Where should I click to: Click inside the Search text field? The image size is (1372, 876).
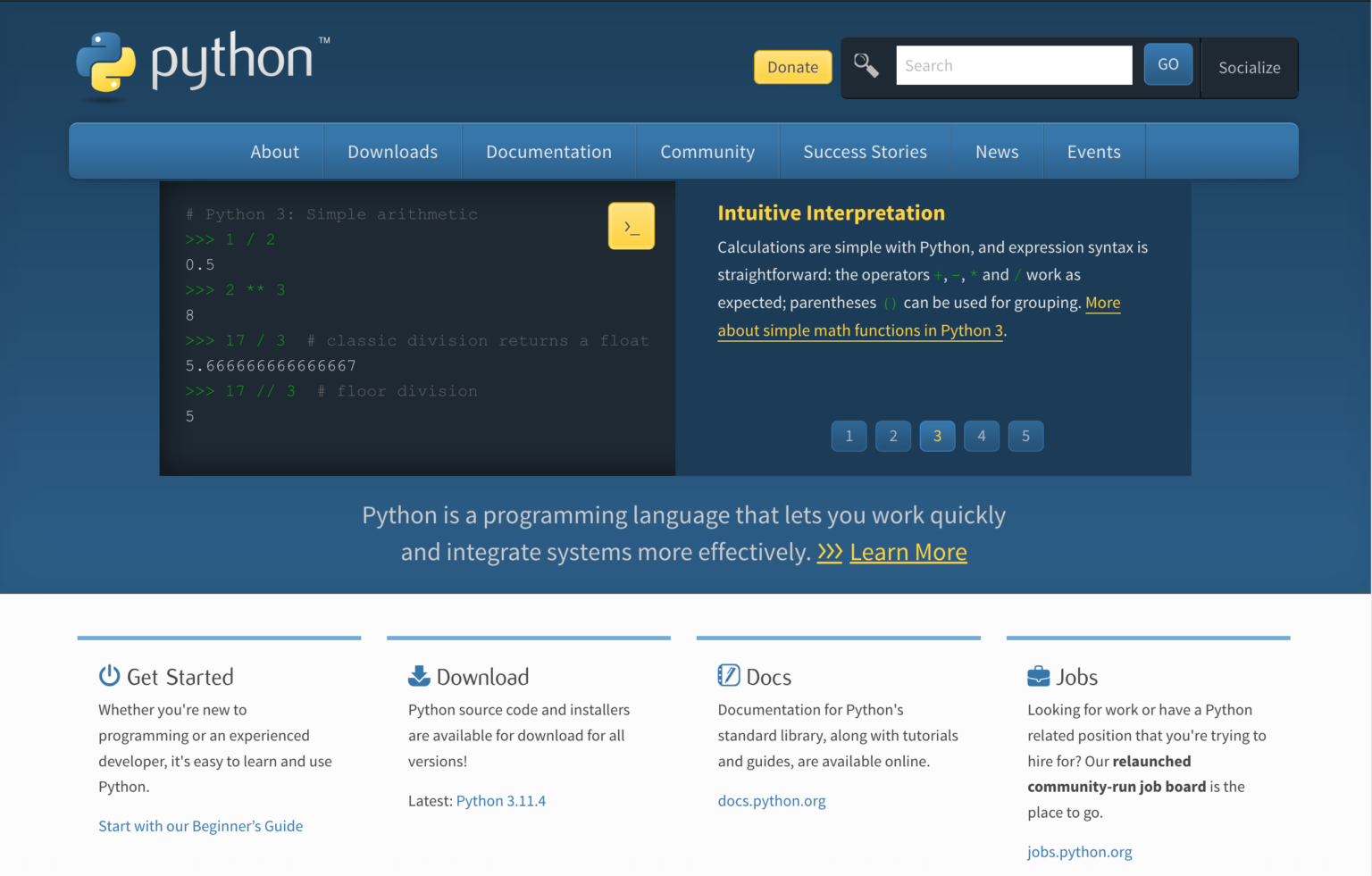click(1014, 66)
